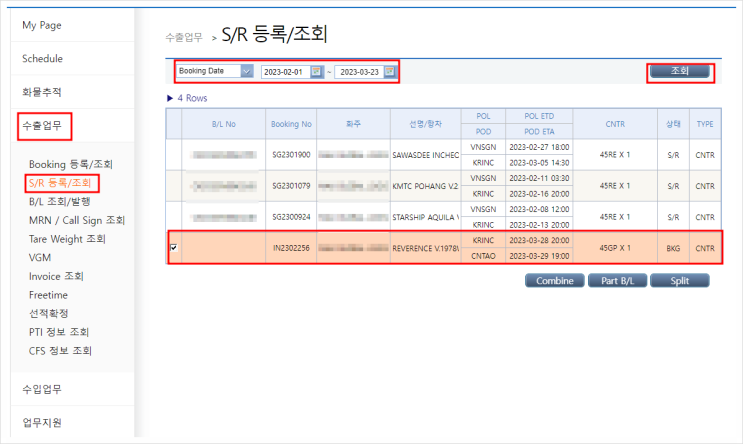Image resolution: width=743 pixels, height=444 pixels.
Task: Select booking number SG2300924
Action: coord(291,217)
